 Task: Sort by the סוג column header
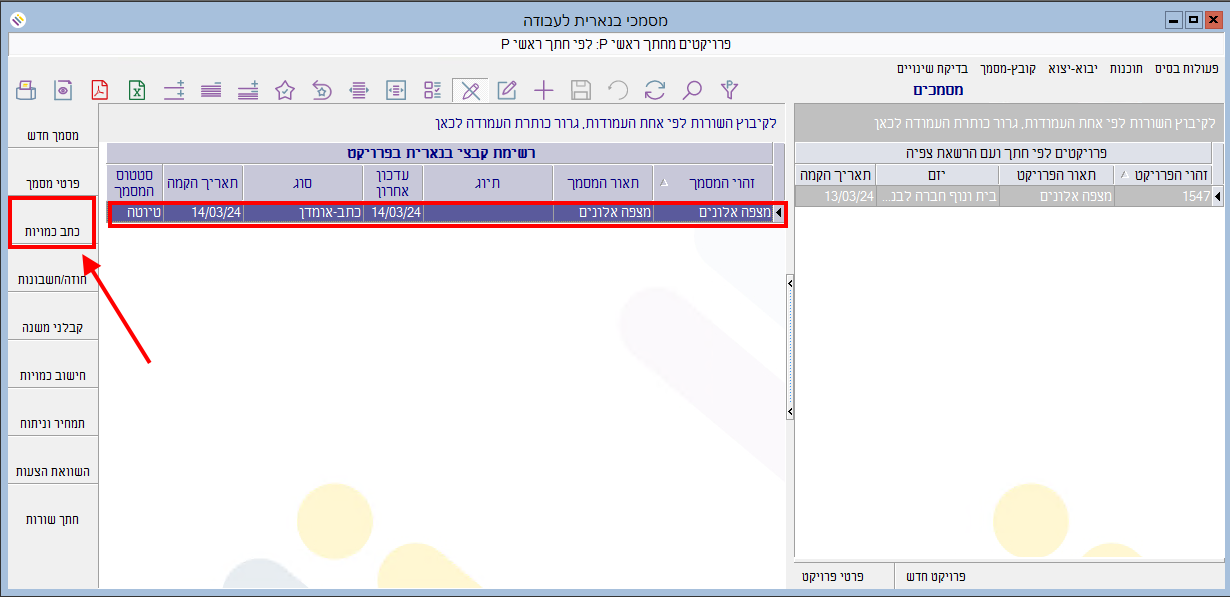pos(302,184)
